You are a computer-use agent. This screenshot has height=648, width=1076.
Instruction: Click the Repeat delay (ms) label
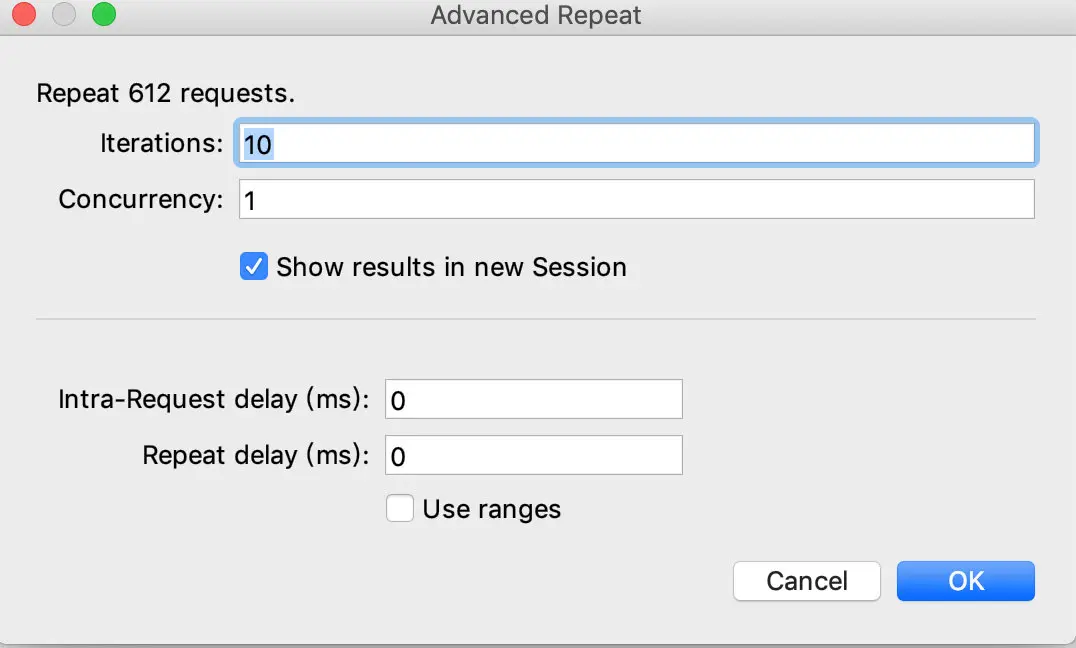[x=256, y=455]
